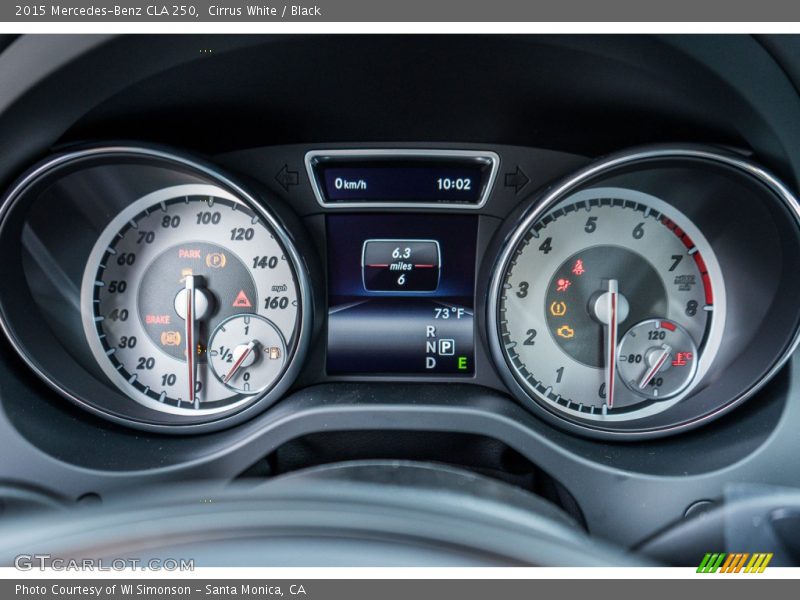The image size is (800, 600).
Task: Click the 60 mark on the speedometer
Action: (126, 260)
